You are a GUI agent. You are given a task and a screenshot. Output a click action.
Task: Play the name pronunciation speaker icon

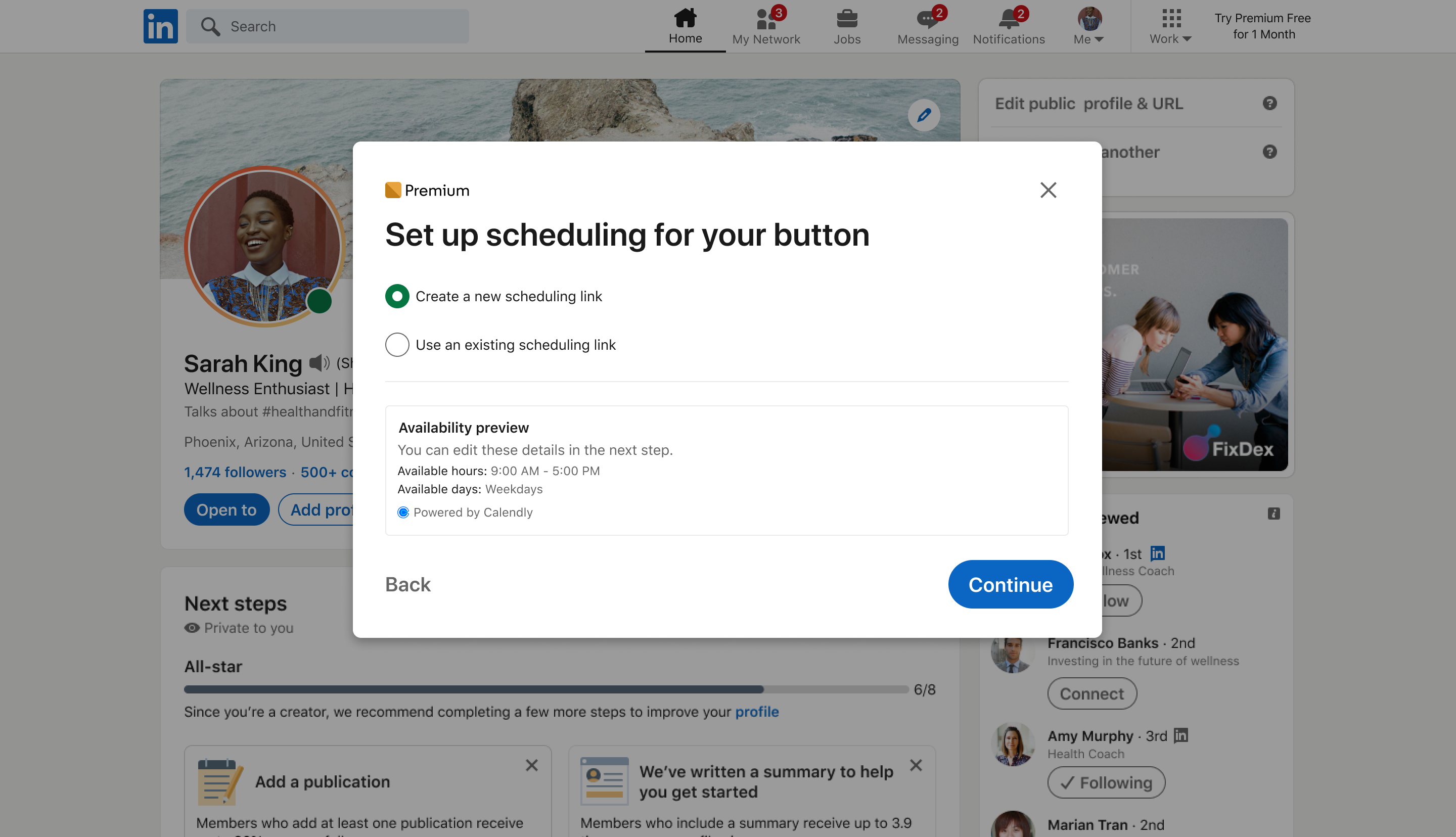coord(319,363)
